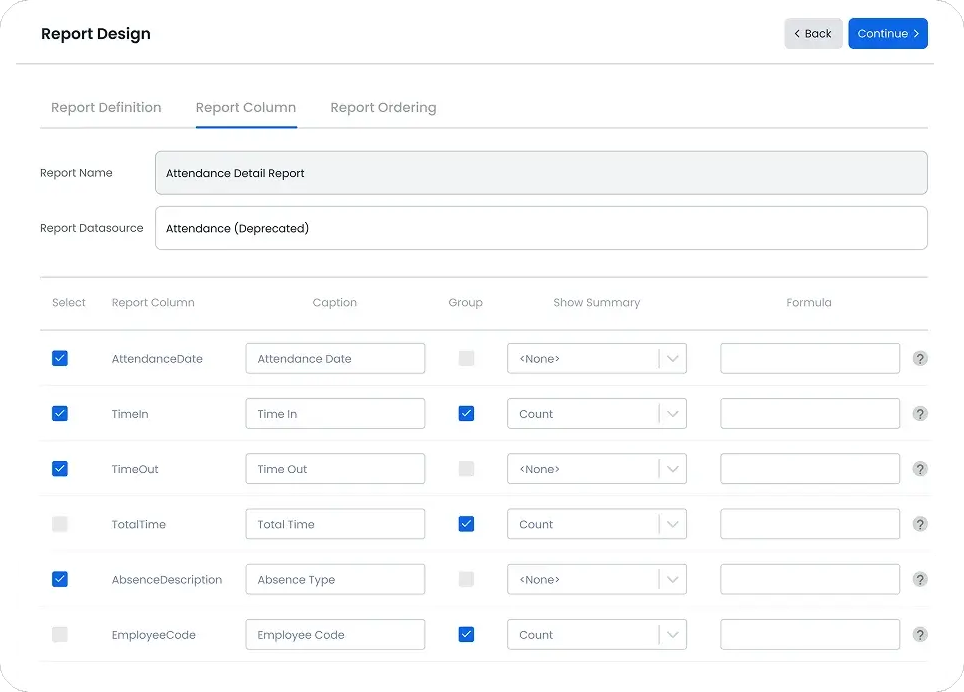
Task: Edit the Report Name field
Action: click(x=541, y=173)
